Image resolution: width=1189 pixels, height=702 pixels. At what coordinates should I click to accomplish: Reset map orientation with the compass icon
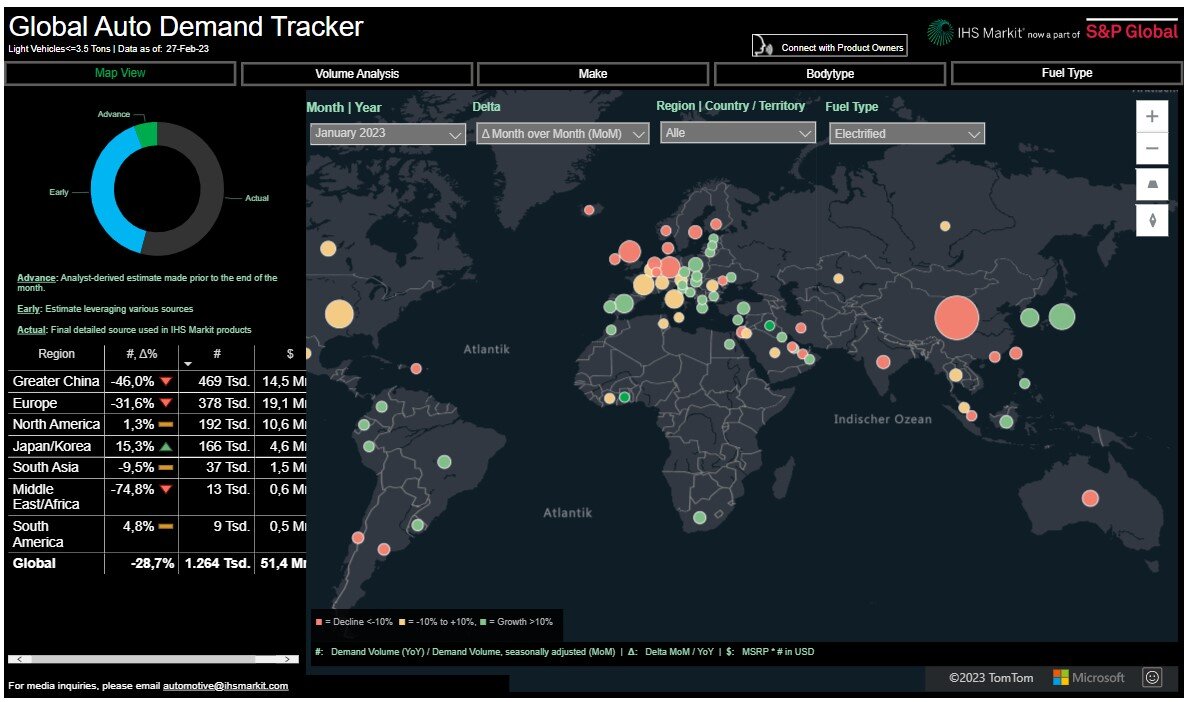pyautogui.click(x=1152, y=220)
